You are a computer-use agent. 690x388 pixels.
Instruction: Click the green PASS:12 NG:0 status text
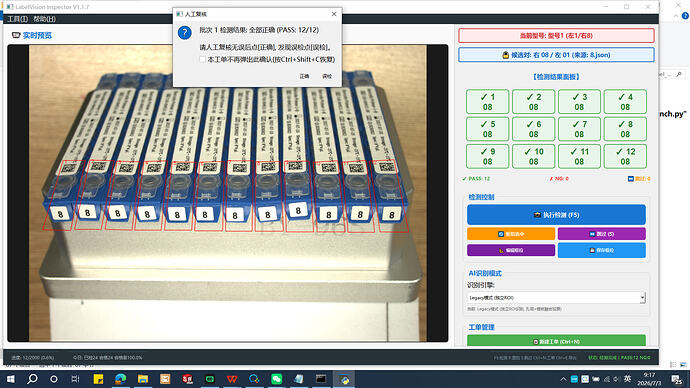point(619,358)
